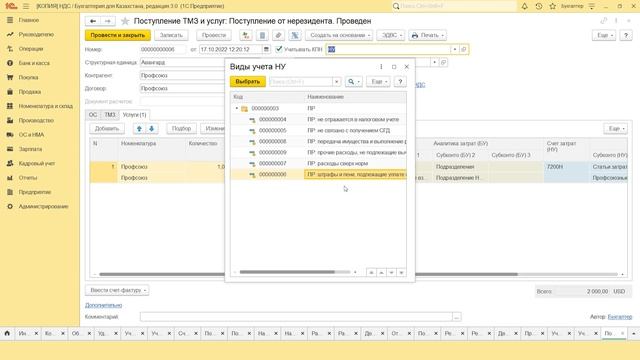Image resolution: width=640 pixels, height=360 pixels.
Task: Open the home start page tab
Action: pos(7,333)
